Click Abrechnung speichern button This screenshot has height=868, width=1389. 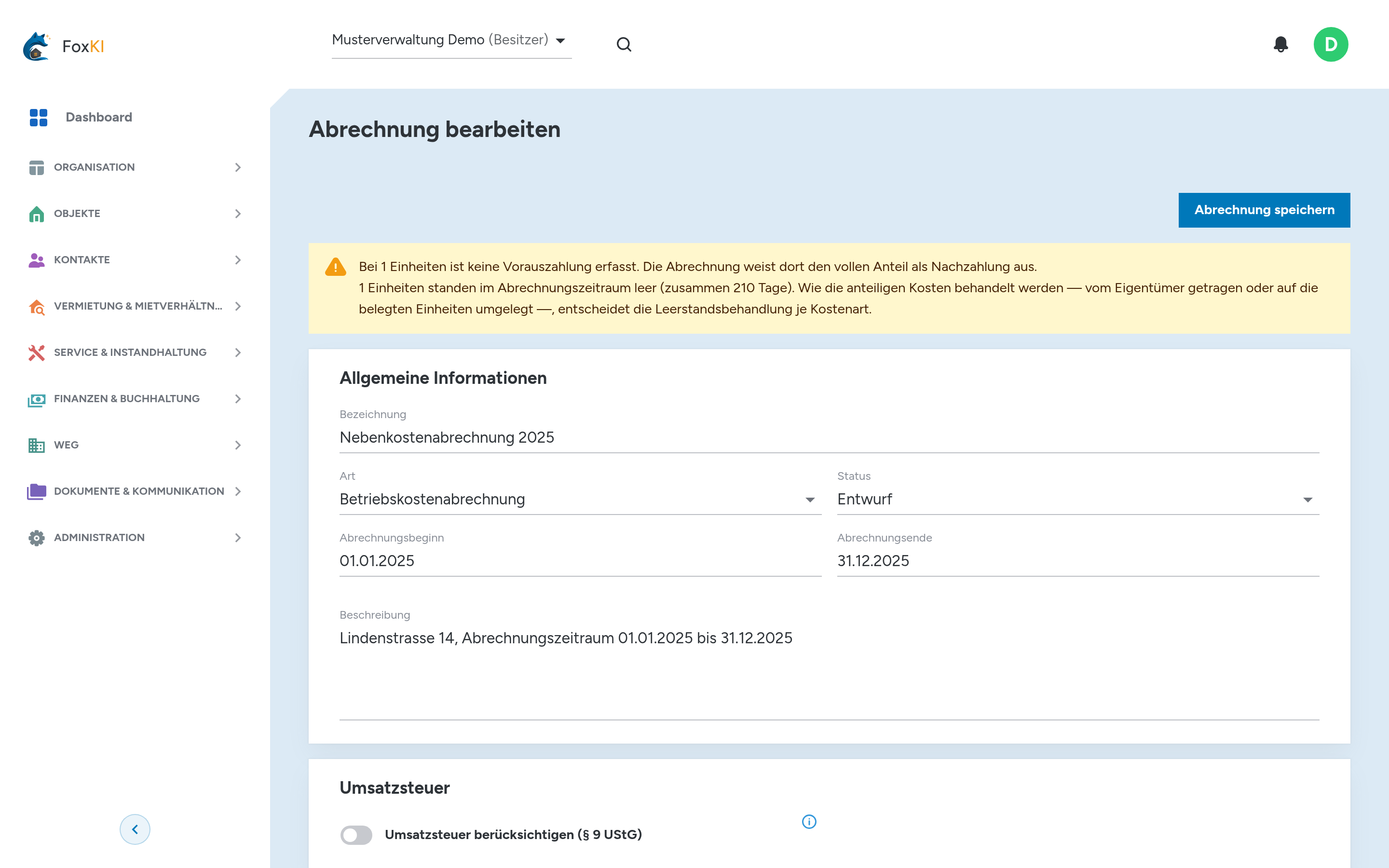1264,210
